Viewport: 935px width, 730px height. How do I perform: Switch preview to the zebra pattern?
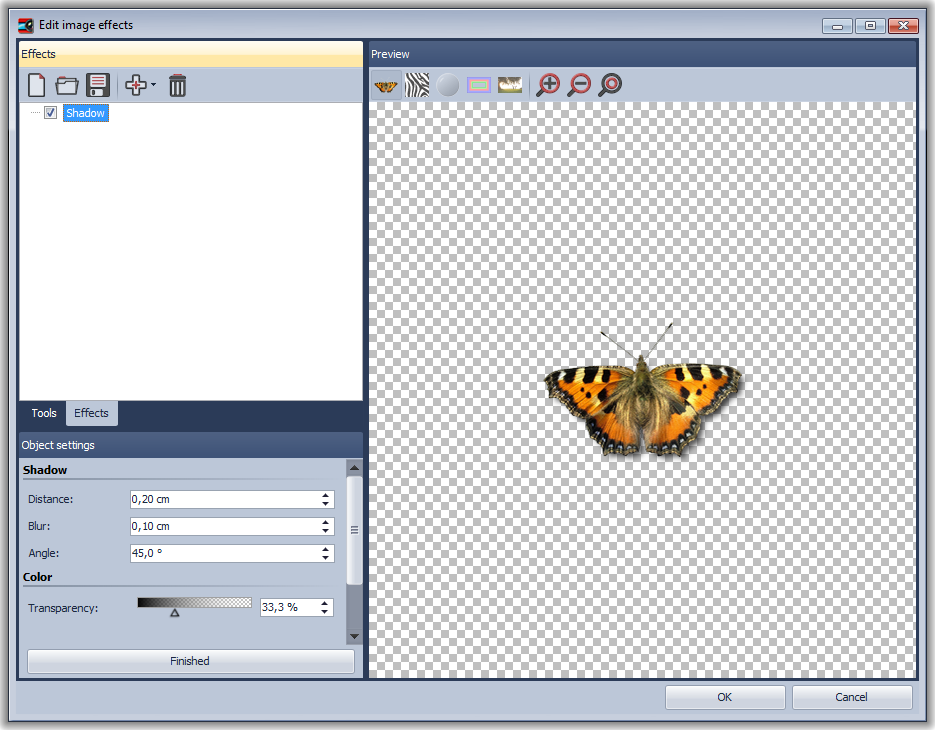pyautogui.click(x=417, y=85)
